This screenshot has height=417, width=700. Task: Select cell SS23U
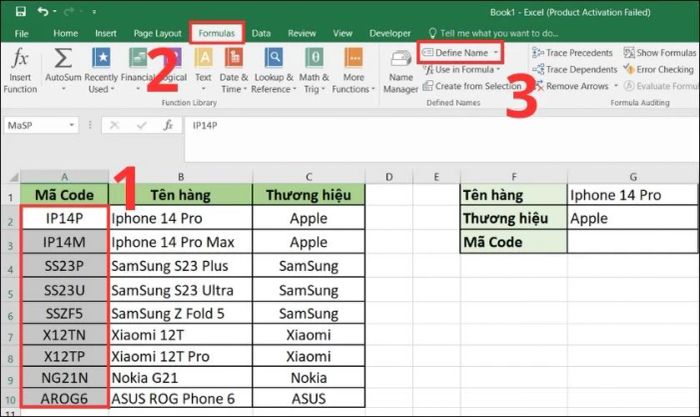(x=64, y=290)
